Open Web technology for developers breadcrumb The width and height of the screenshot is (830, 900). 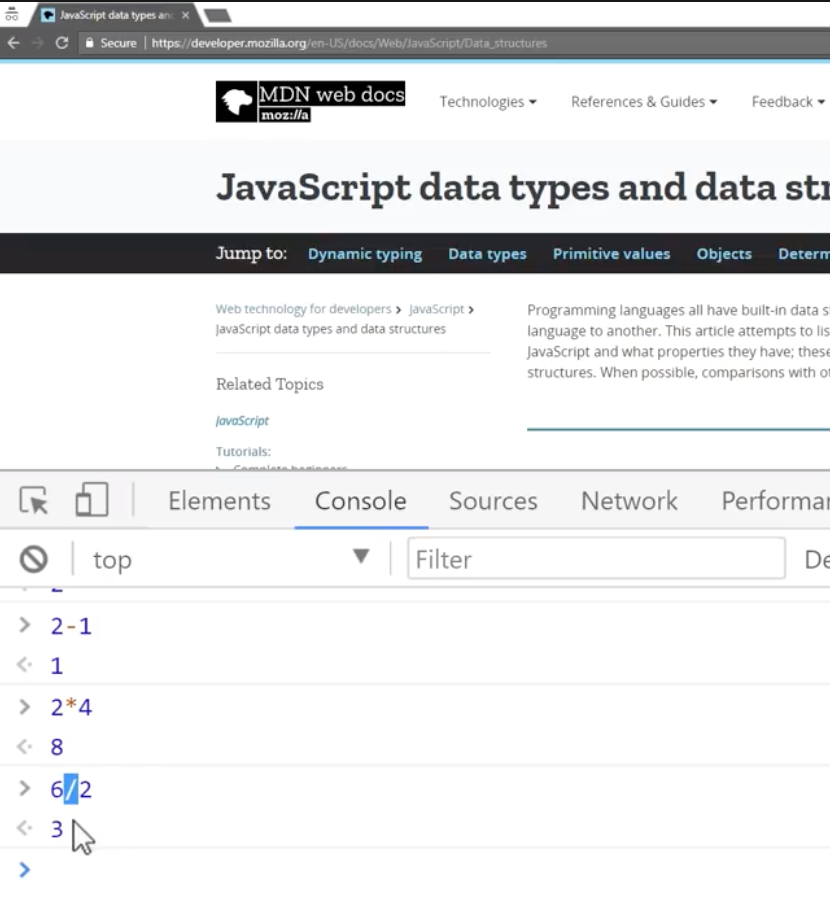click(303, 309)
